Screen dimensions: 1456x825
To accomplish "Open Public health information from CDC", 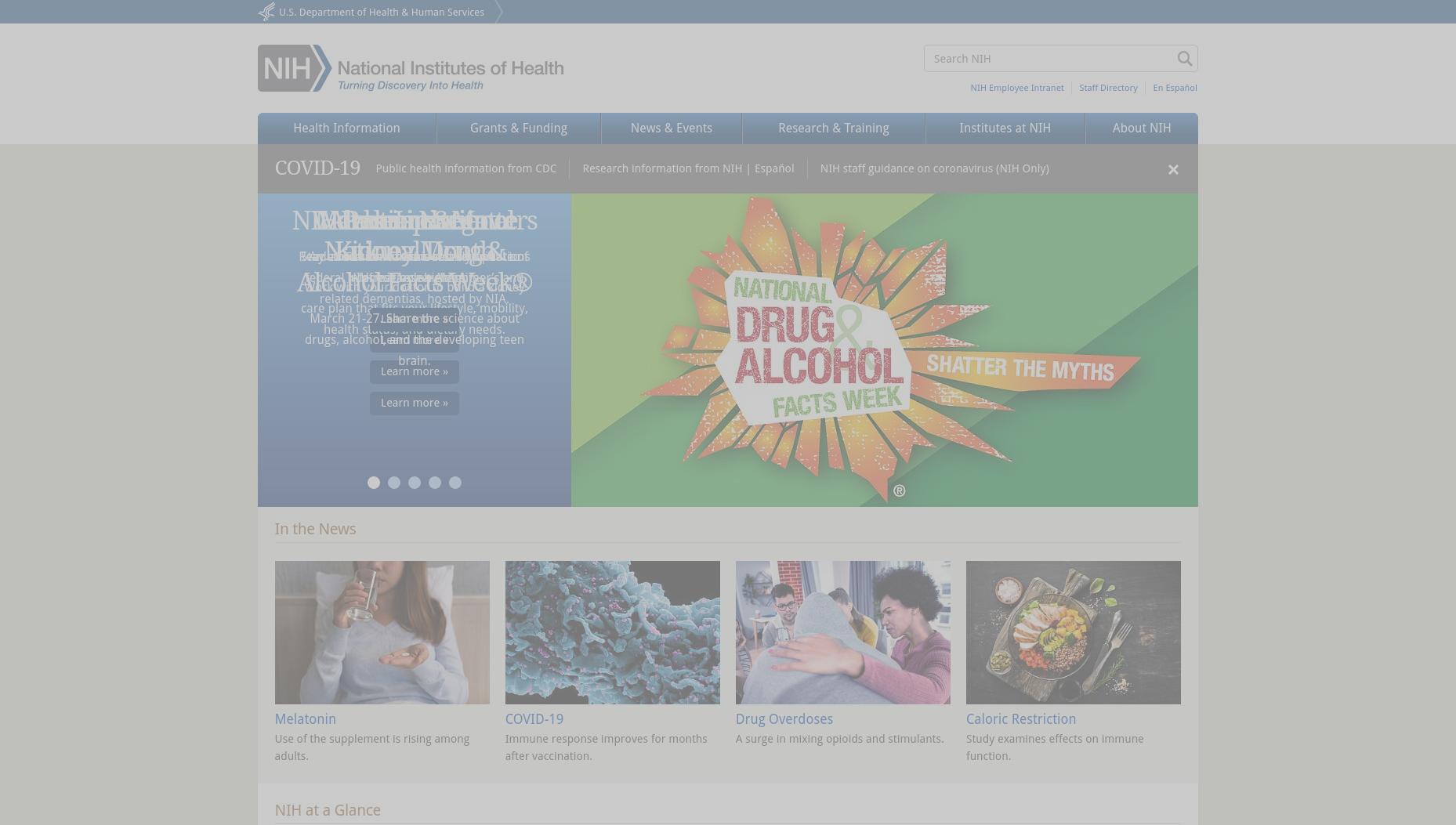I will (465, 168).
